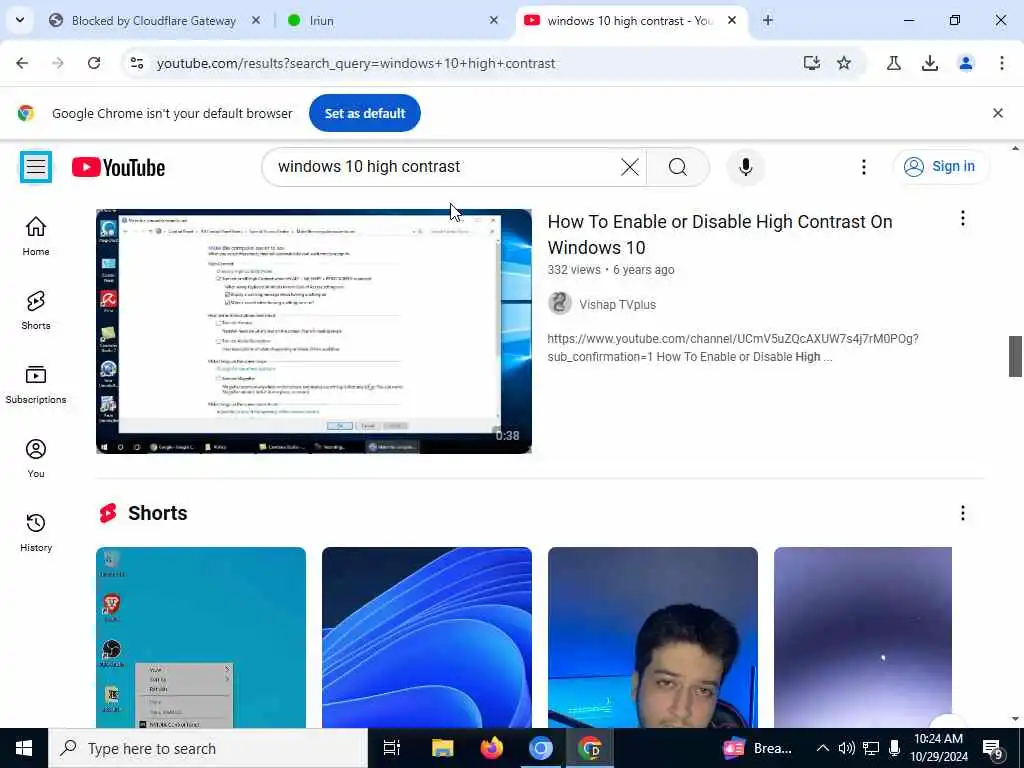Open Chrome three-dot menu
1024x768 pixels.
[x=1001, y=63]
